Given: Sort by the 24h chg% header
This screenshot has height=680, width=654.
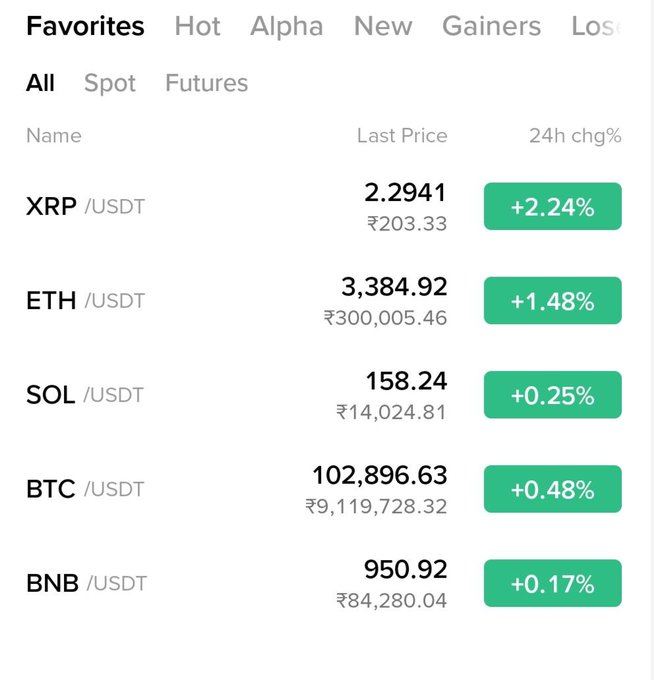Looking at the screenshot, I should [x=575, y=136].
